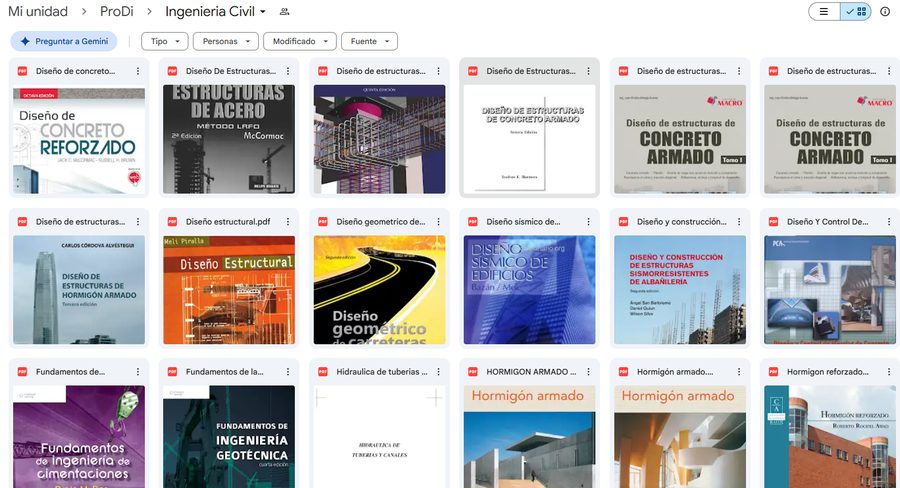Click PDF icon of Diseño estructural.pdf
900x488 pixels.
172,222
